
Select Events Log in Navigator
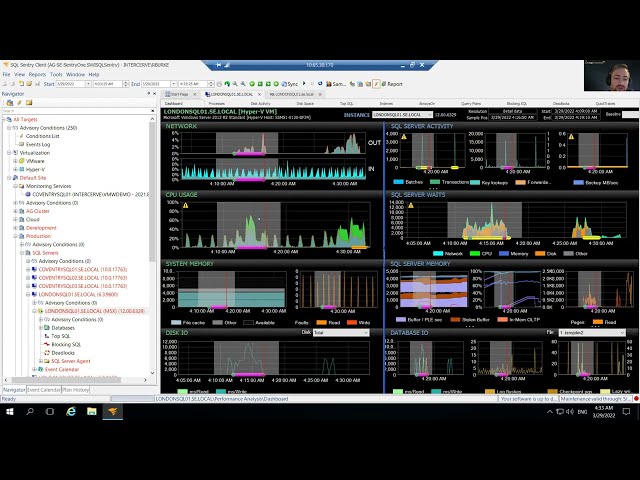coord(38,144)
